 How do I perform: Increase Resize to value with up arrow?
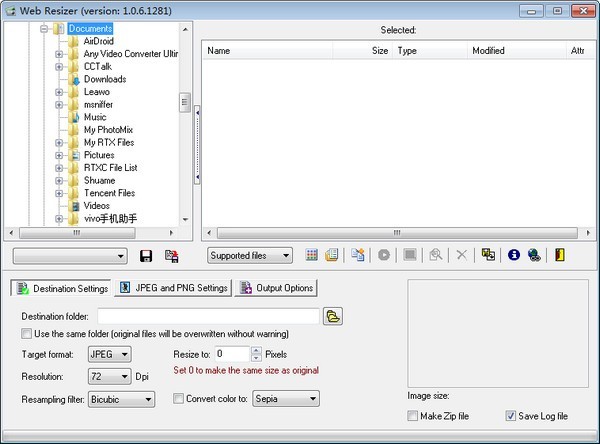256,350
